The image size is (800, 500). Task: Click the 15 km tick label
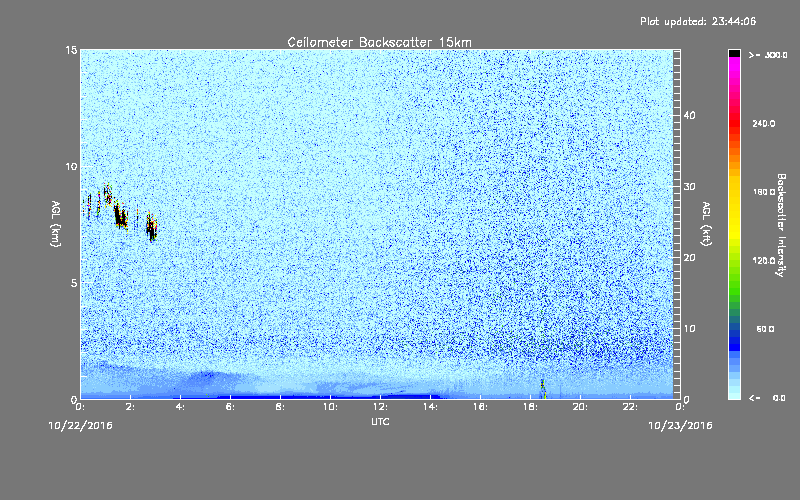[71, 50]
